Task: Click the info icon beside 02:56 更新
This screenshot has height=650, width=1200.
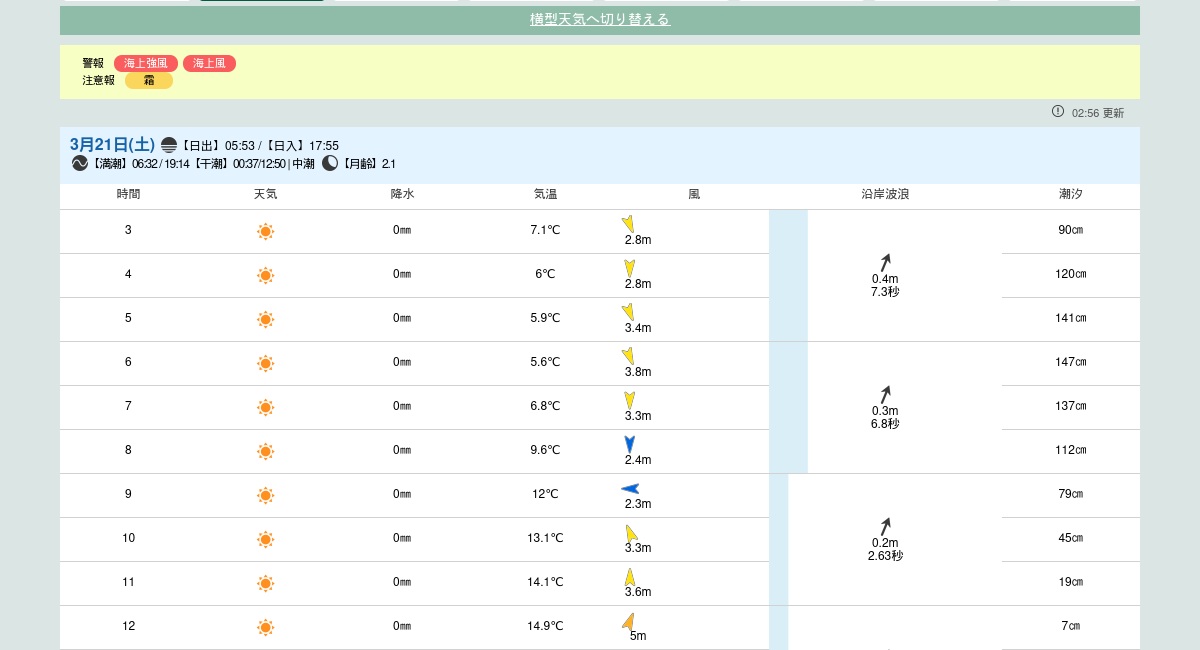Action: 1058,111
